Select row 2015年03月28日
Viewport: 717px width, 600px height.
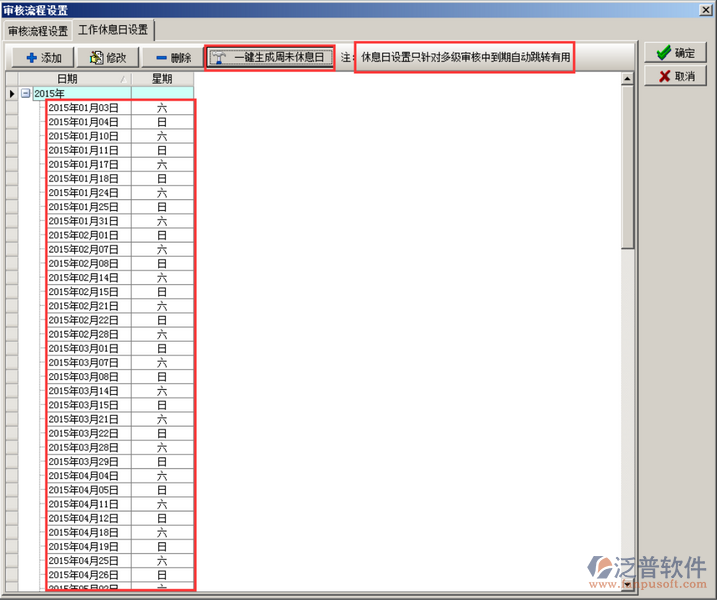pos(120,448)
